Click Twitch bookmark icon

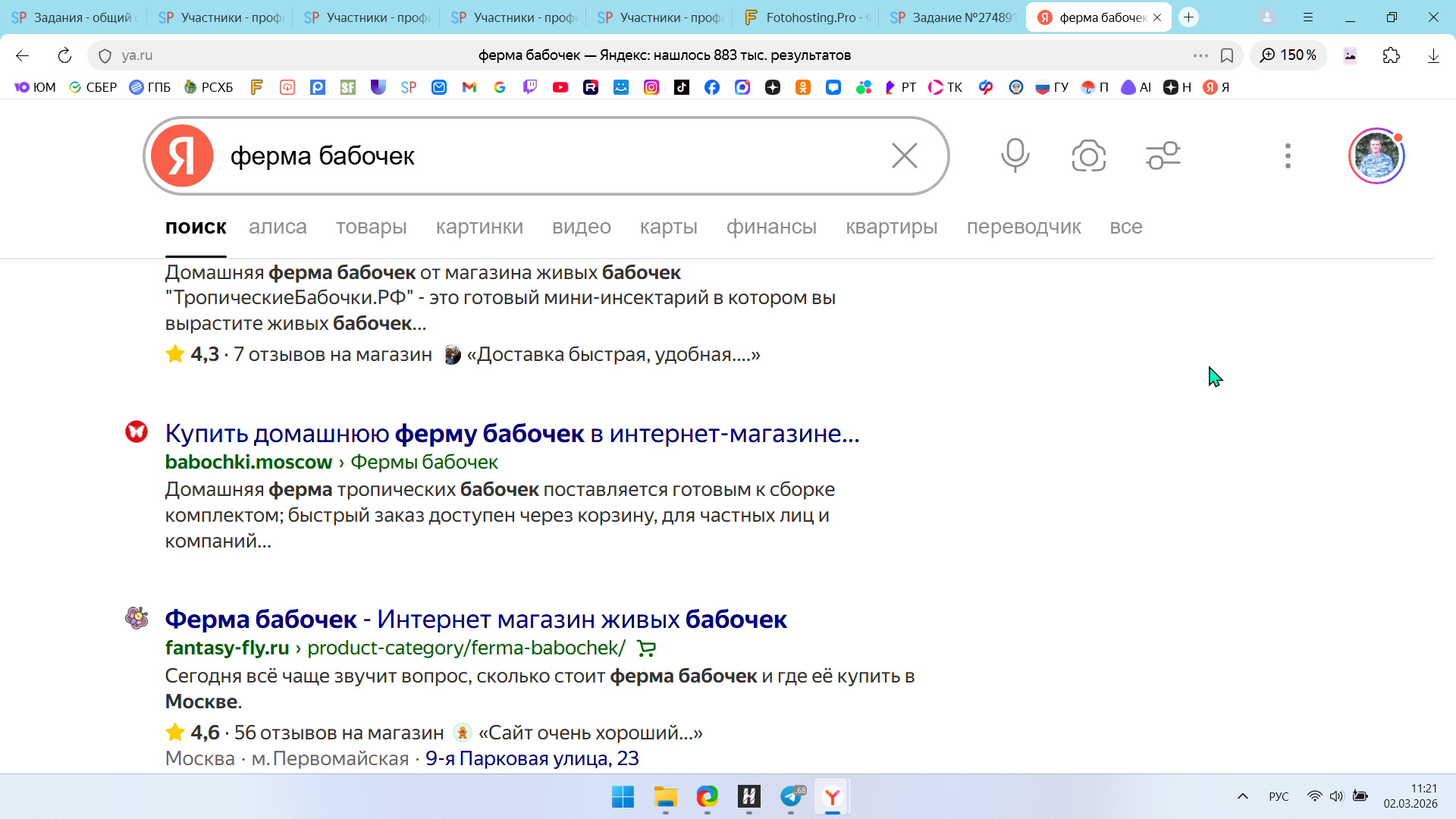[x=530, y=87]
